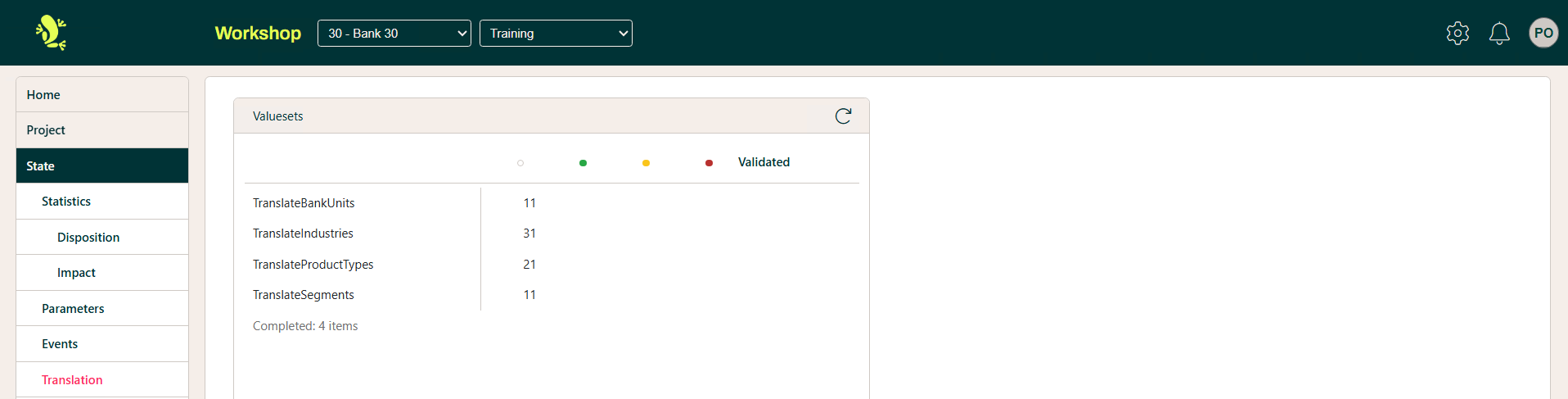Open the Training environment dropdown
Image resolution: width=1568 pixels, height=399 pixels.
pyautogui.click(x=556, y=34)
